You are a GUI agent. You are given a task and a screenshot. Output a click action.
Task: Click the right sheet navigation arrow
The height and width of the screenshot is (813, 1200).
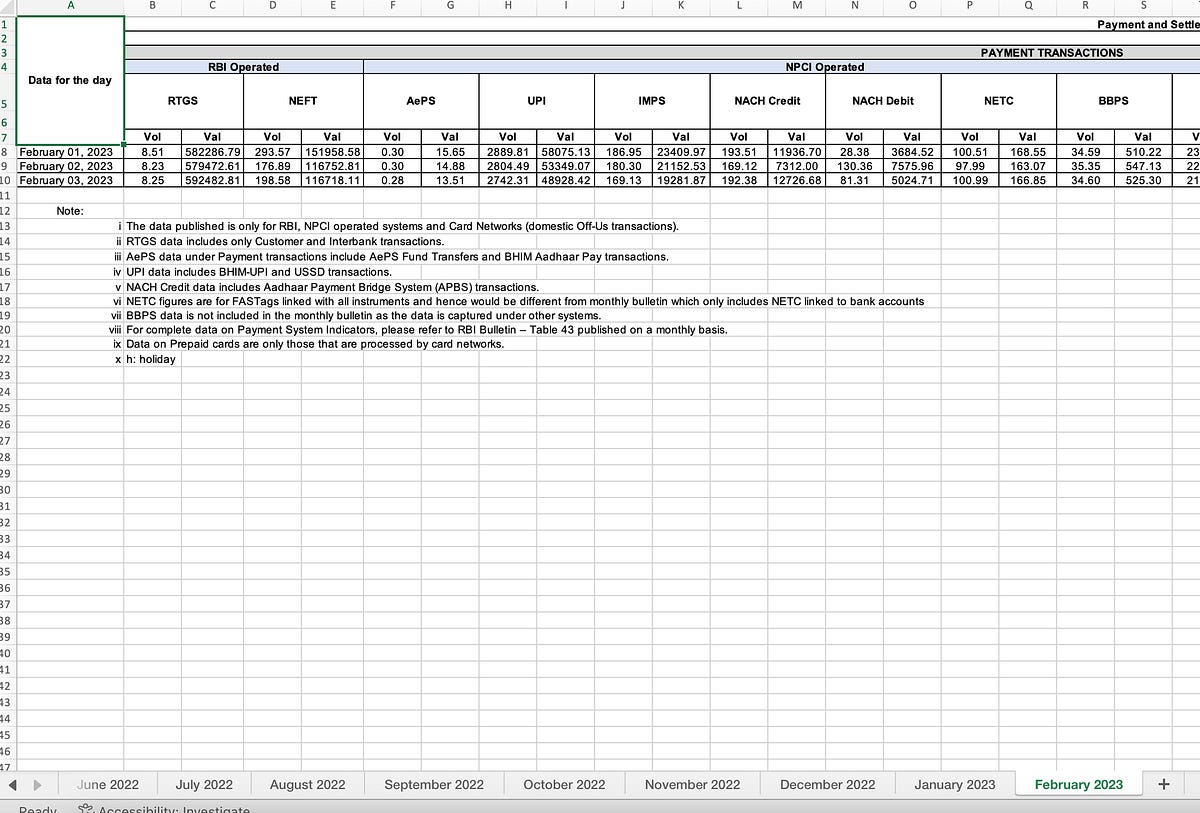(x=36, y=784)
